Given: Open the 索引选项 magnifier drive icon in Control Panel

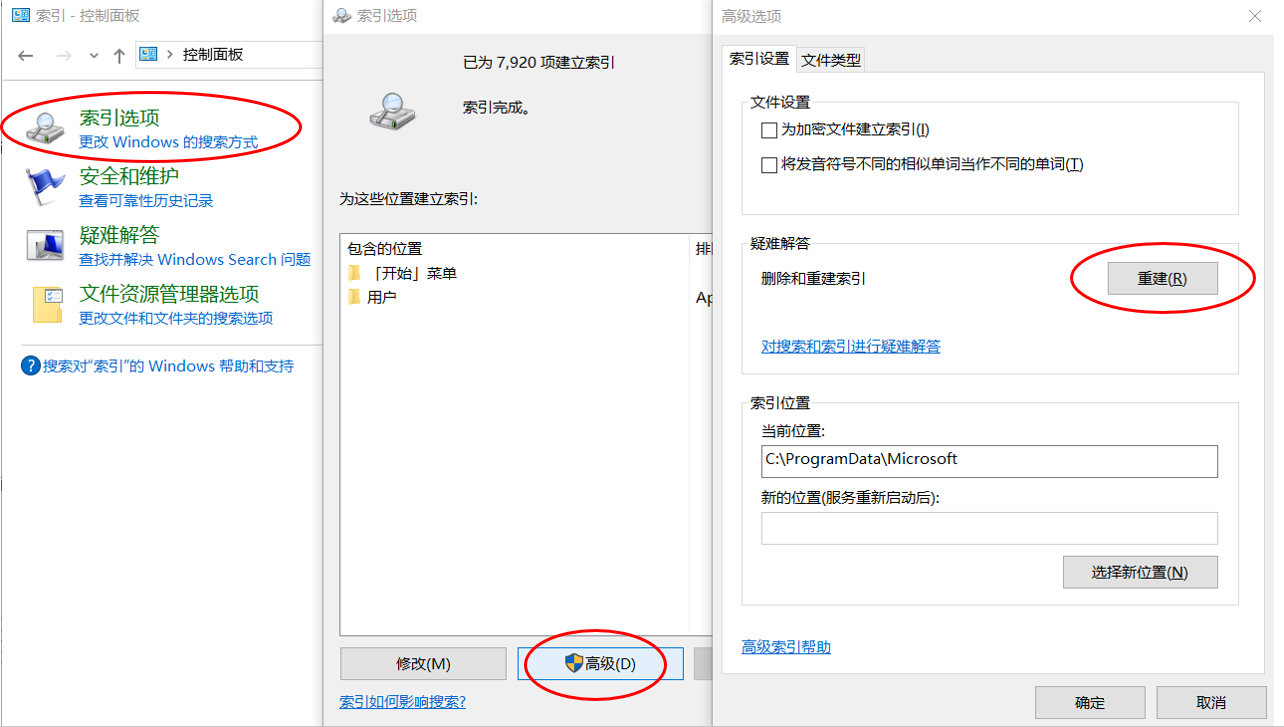Looking at the screenshot, I should pos(46,128).
